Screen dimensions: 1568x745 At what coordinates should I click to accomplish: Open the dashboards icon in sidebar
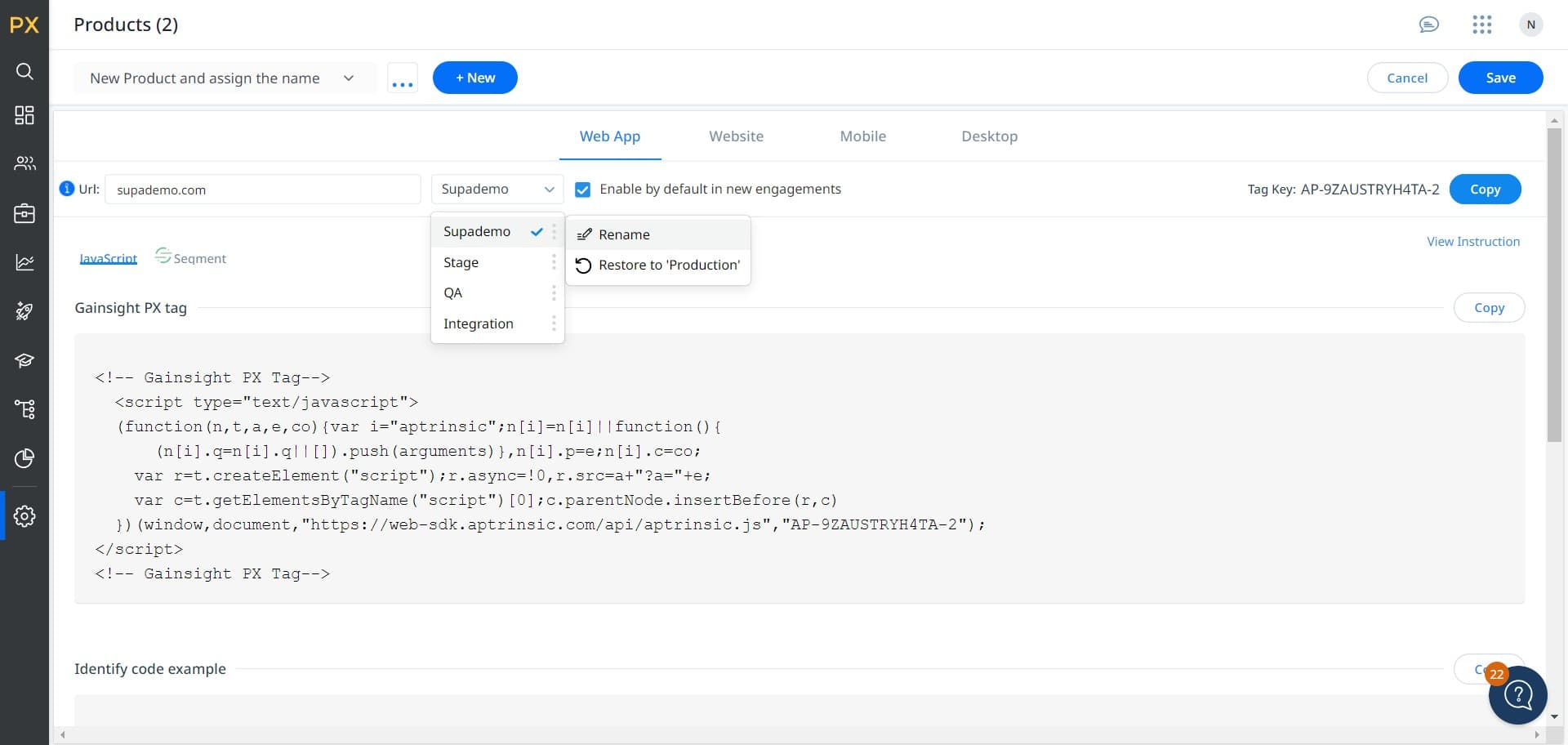[24, 115]
